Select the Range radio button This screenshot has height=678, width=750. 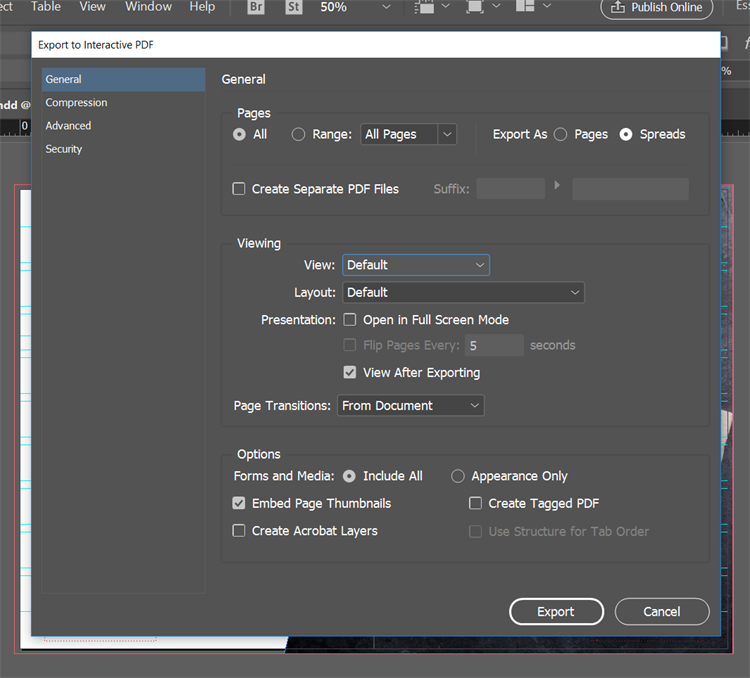298,134
